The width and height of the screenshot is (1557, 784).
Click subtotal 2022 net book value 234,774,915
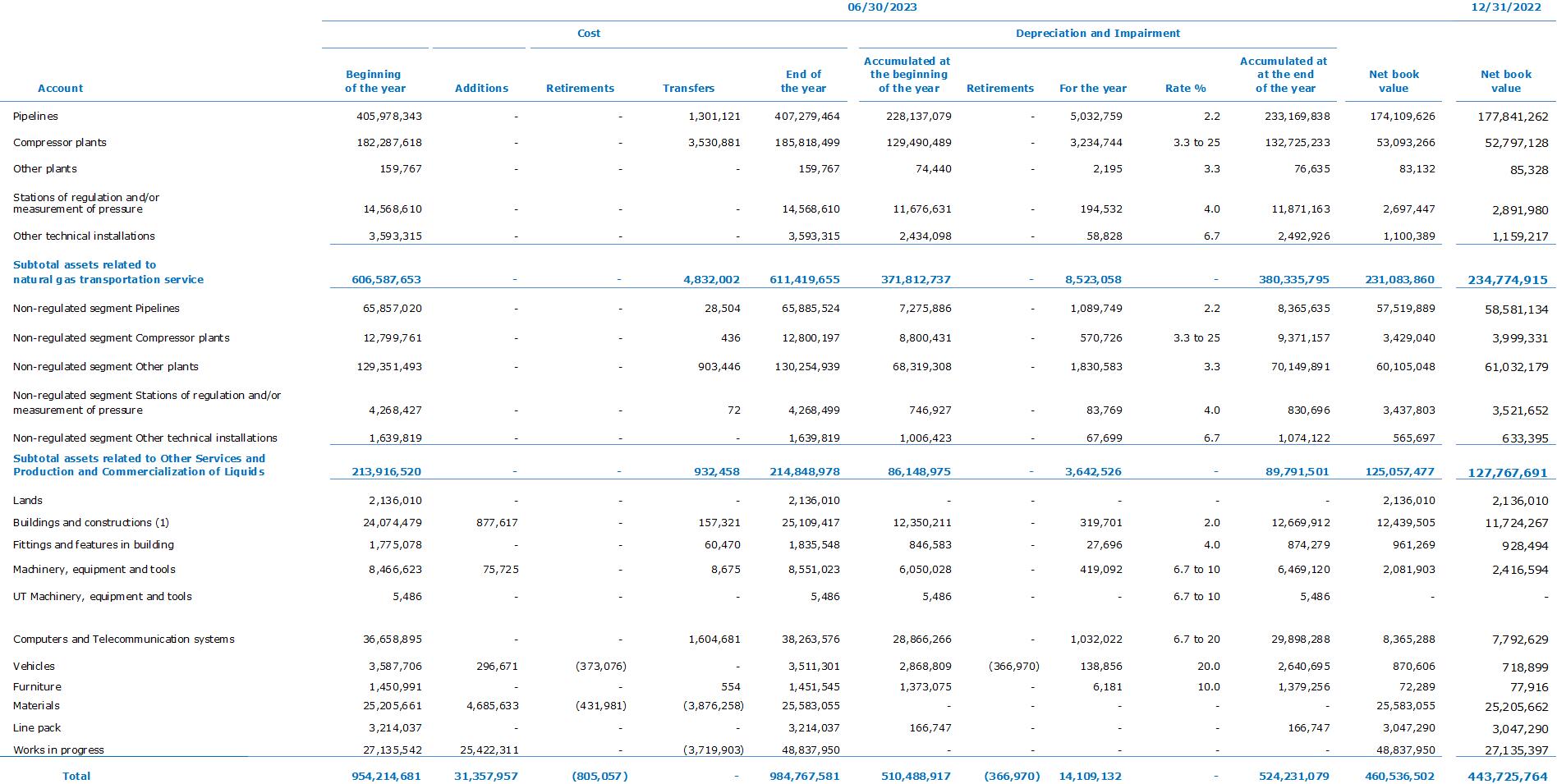(1508, 280)
